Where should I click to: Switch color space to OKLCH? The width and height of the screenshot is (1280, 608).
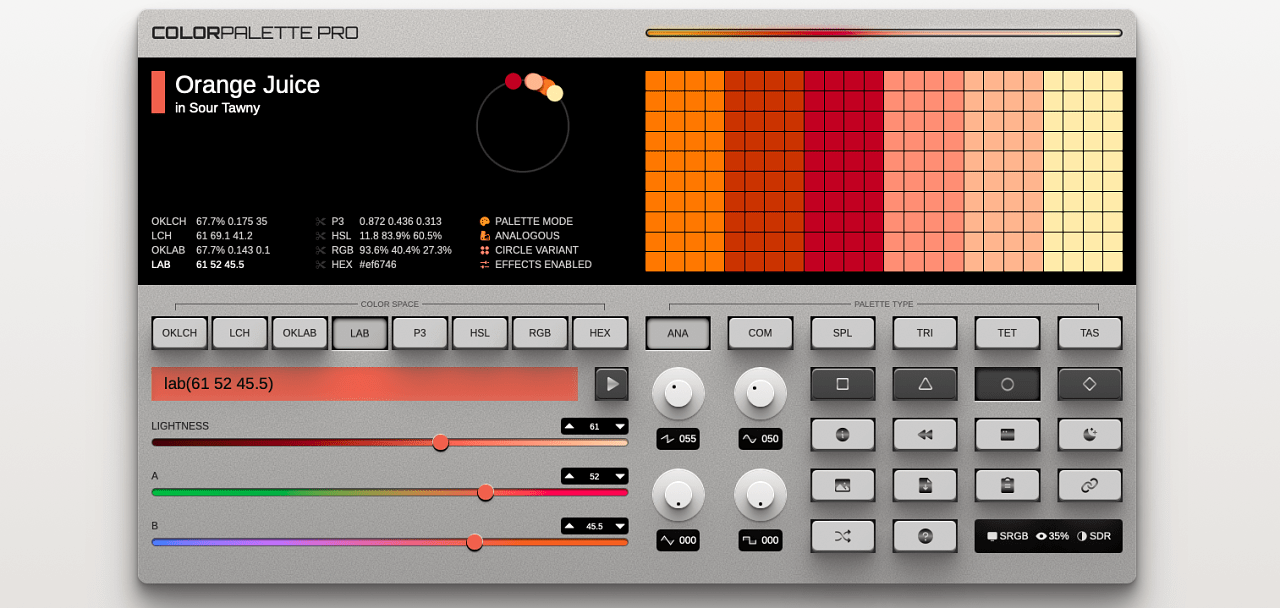click(180, 333)
